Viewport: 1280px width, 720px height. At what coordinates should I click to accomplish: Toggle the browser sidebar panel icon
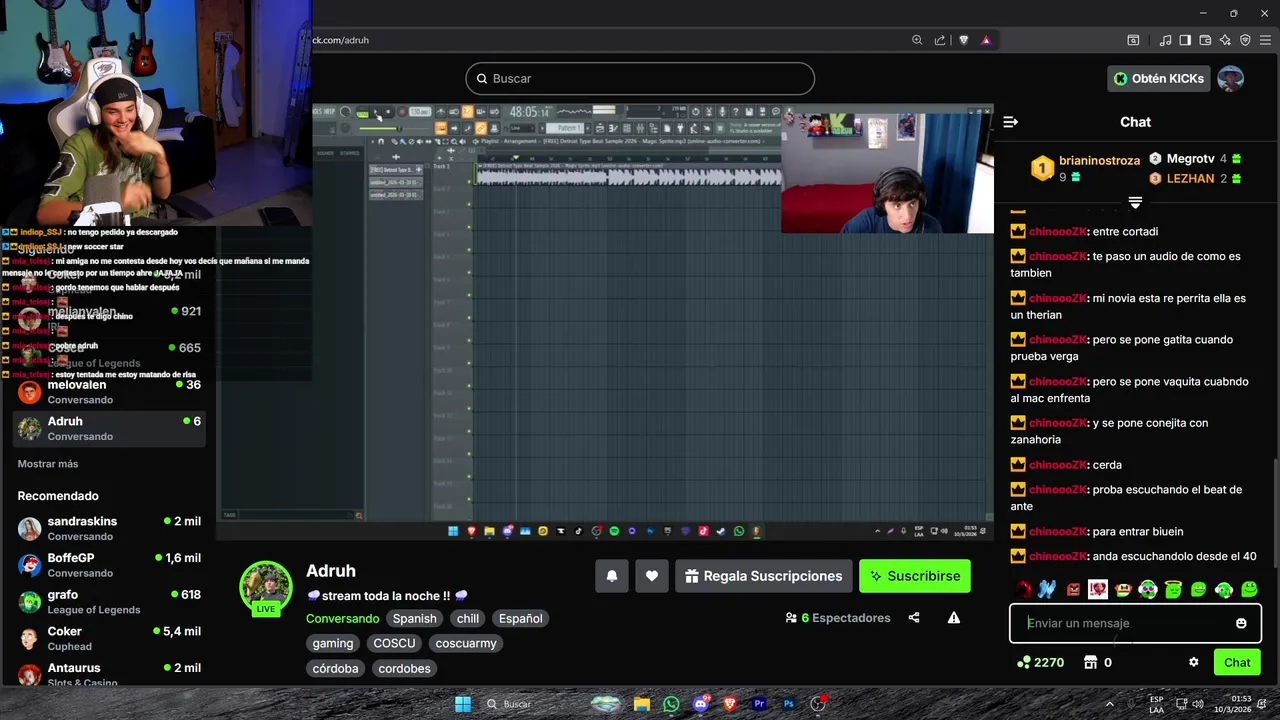click(1185, 40)
